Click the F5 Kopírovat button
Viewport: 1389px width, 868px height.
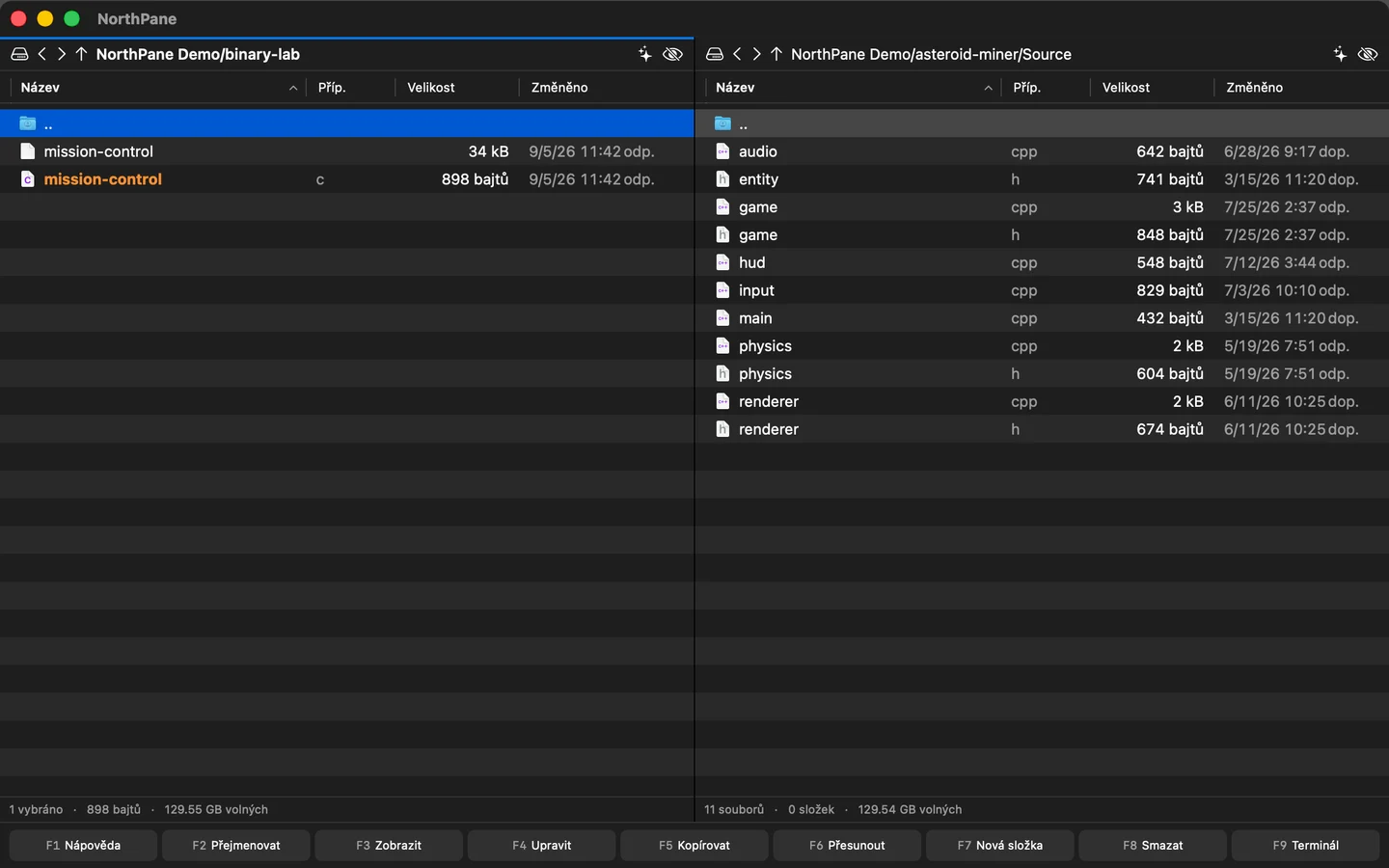[694, 846]
